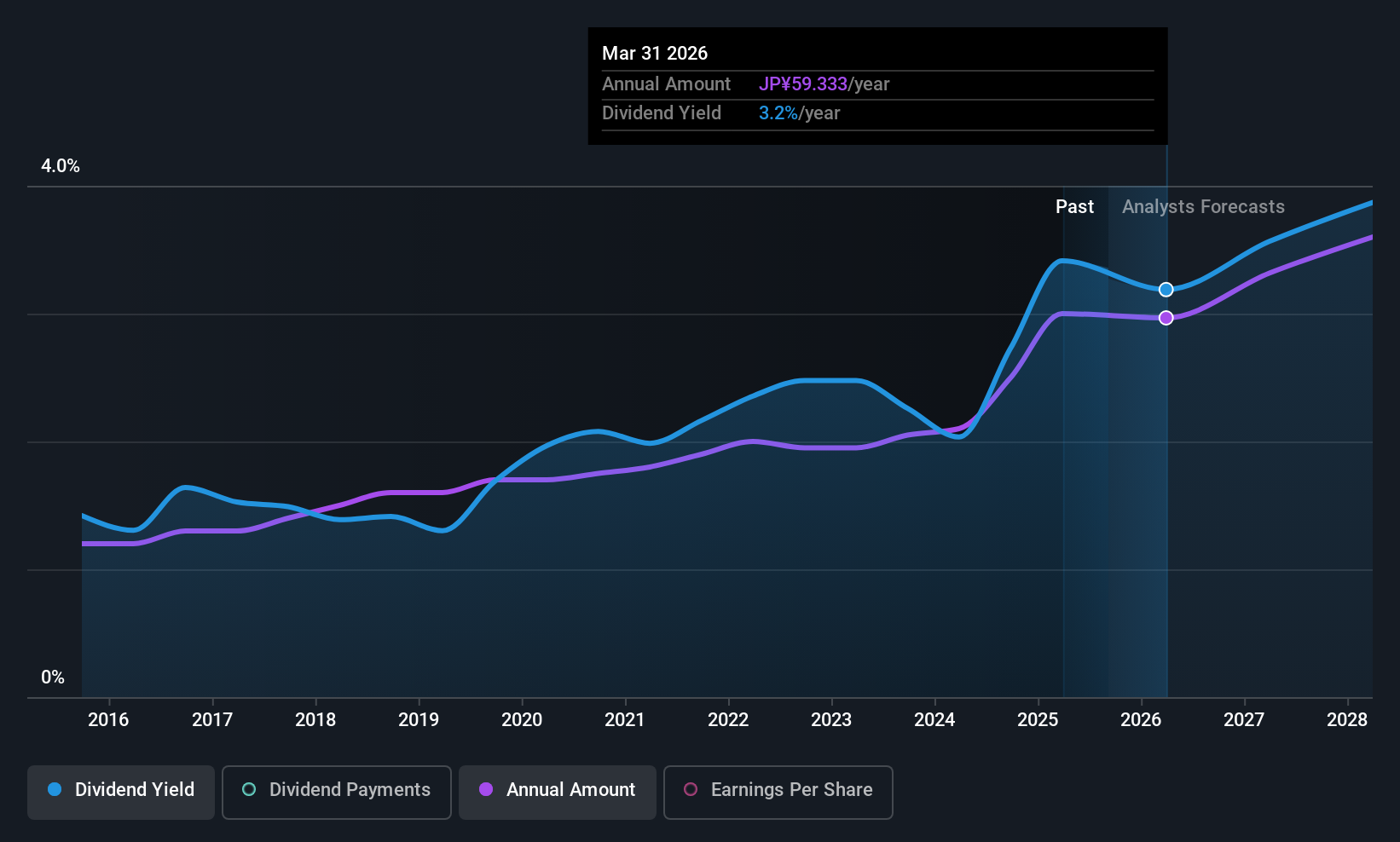Viewport: 1400px width, 842px height.
Task: Click the Analysts Forecasts section label
Action: click(x=1203, y=207)
